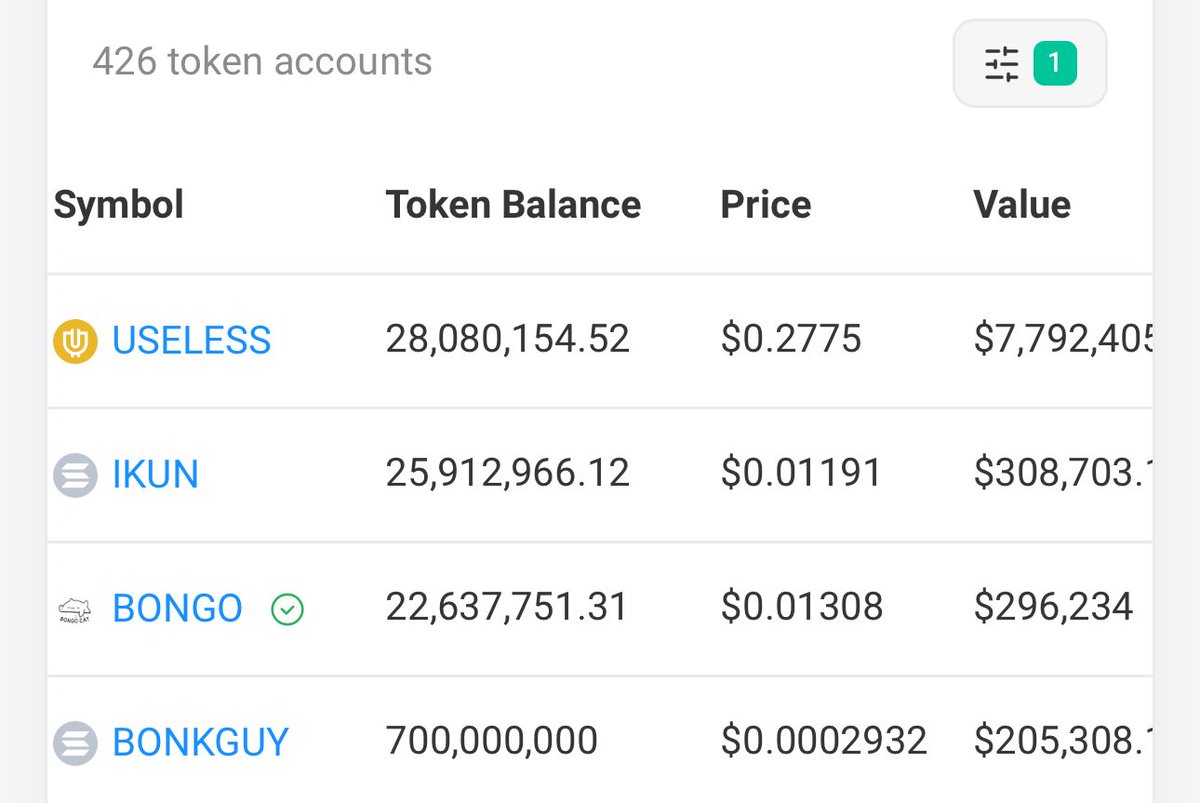Click the USELESS balance 28,080,154.52
This screenshot has width=1200, height=803.
508,340
